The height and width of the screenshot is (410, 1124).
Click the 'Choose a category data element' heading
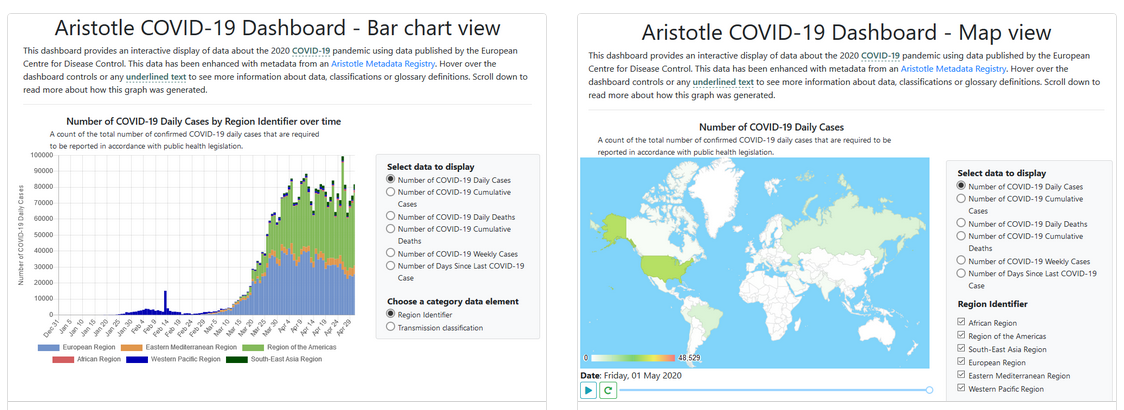pyautogui.click(x=452, y=302)
